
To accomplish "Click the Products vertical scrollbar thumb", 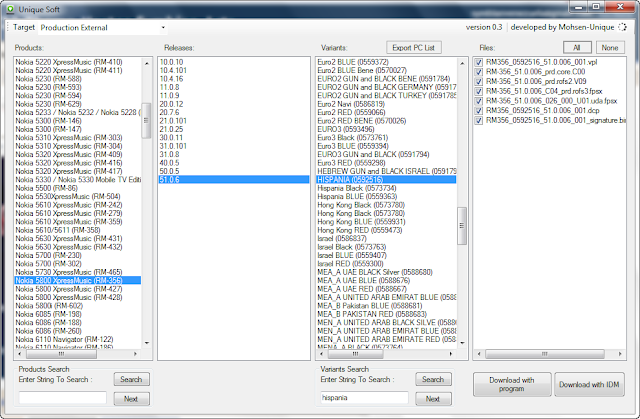I will [147, 120].
